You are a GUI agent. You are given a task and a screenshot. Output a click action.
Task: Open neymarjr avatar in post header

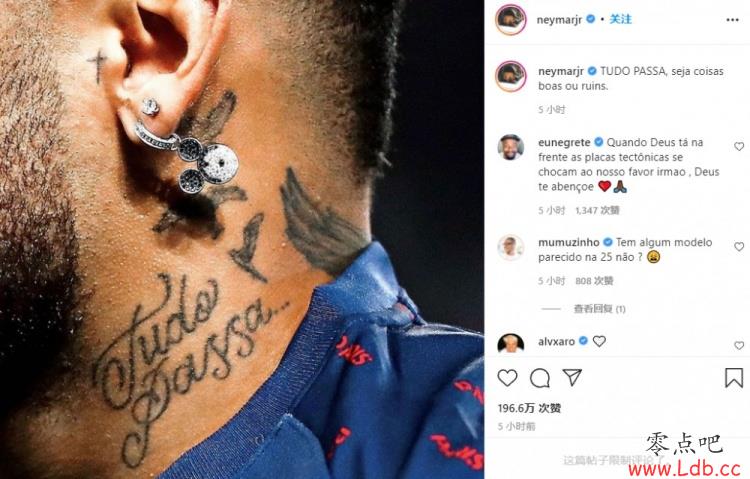coord(511,20)
